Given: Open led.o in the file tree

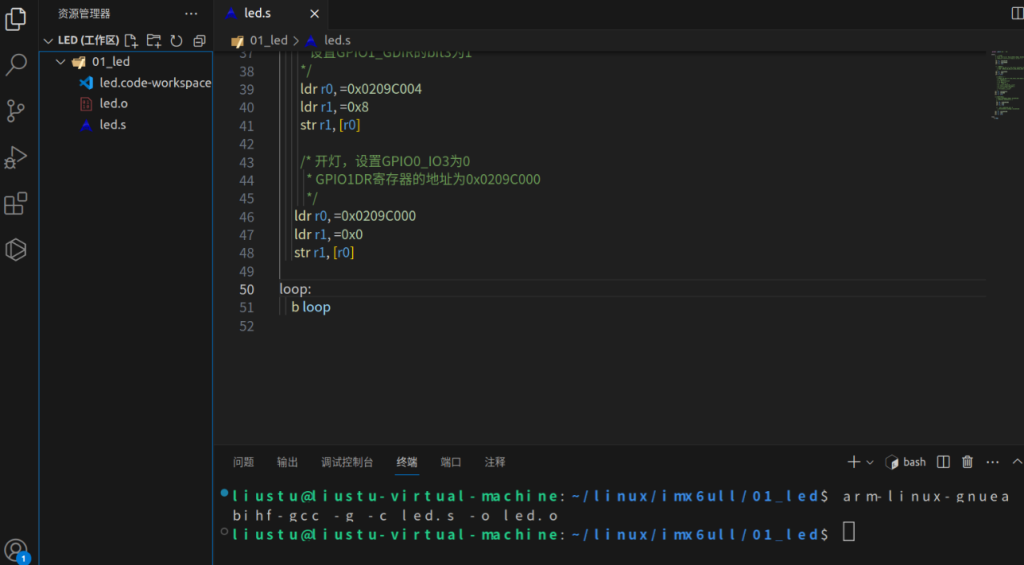Looking at the screenshot, I should coord(113,104).
